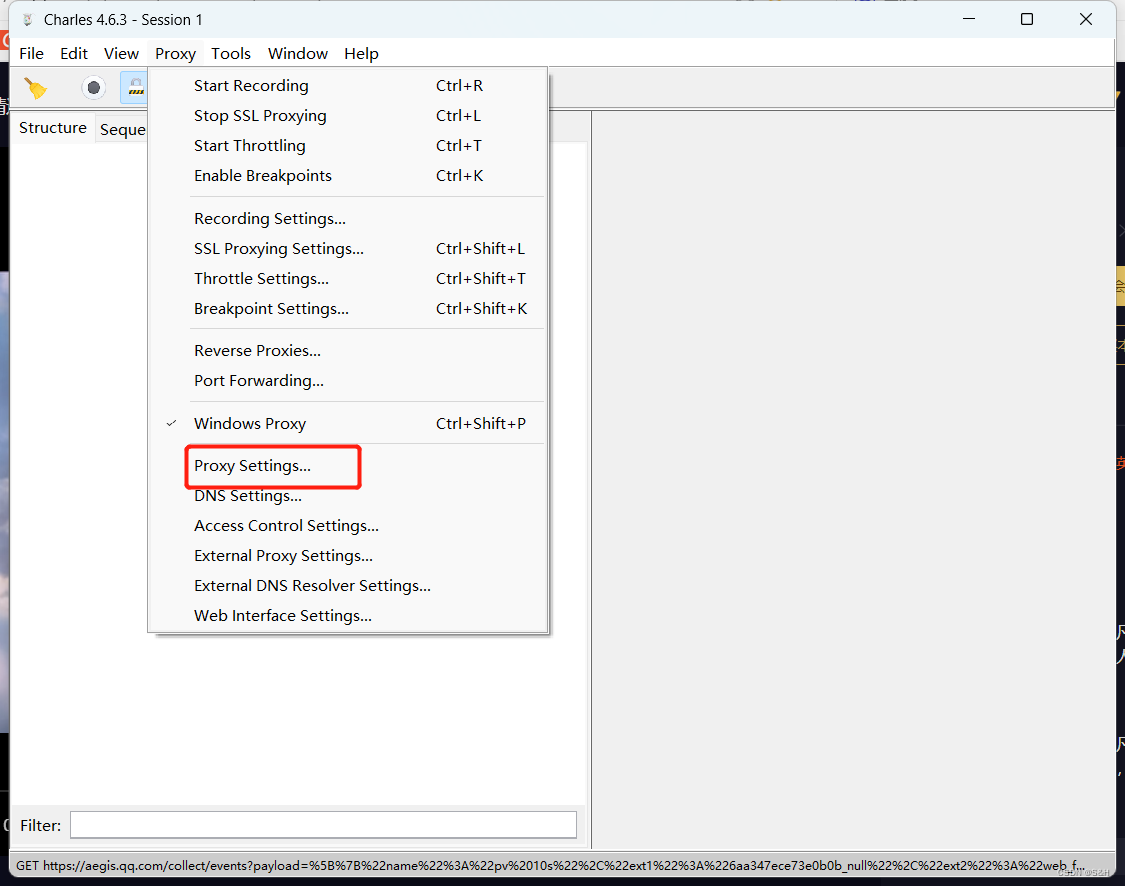The height and width of the screenshot is (886, 1125).
Task: Switch to the Sequence tab
Action: coord(122,130)
